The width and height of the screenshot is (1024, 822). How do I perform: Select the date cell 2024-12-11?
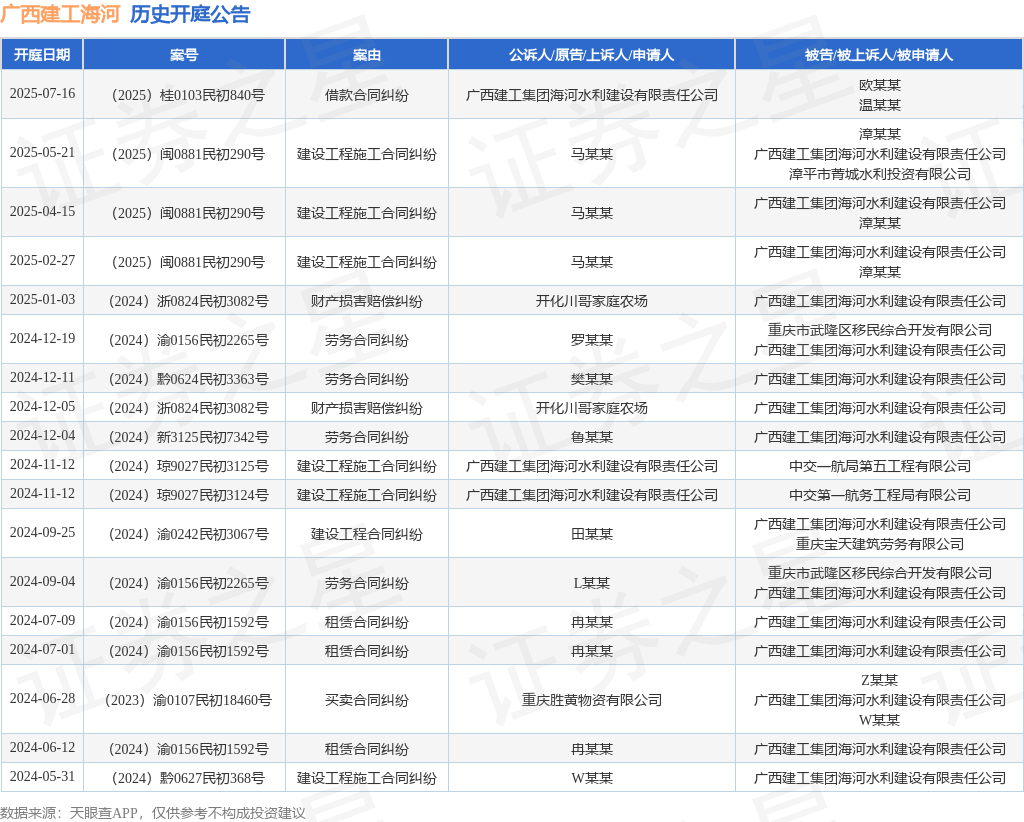pyautogui.click(x=42, y=377)
